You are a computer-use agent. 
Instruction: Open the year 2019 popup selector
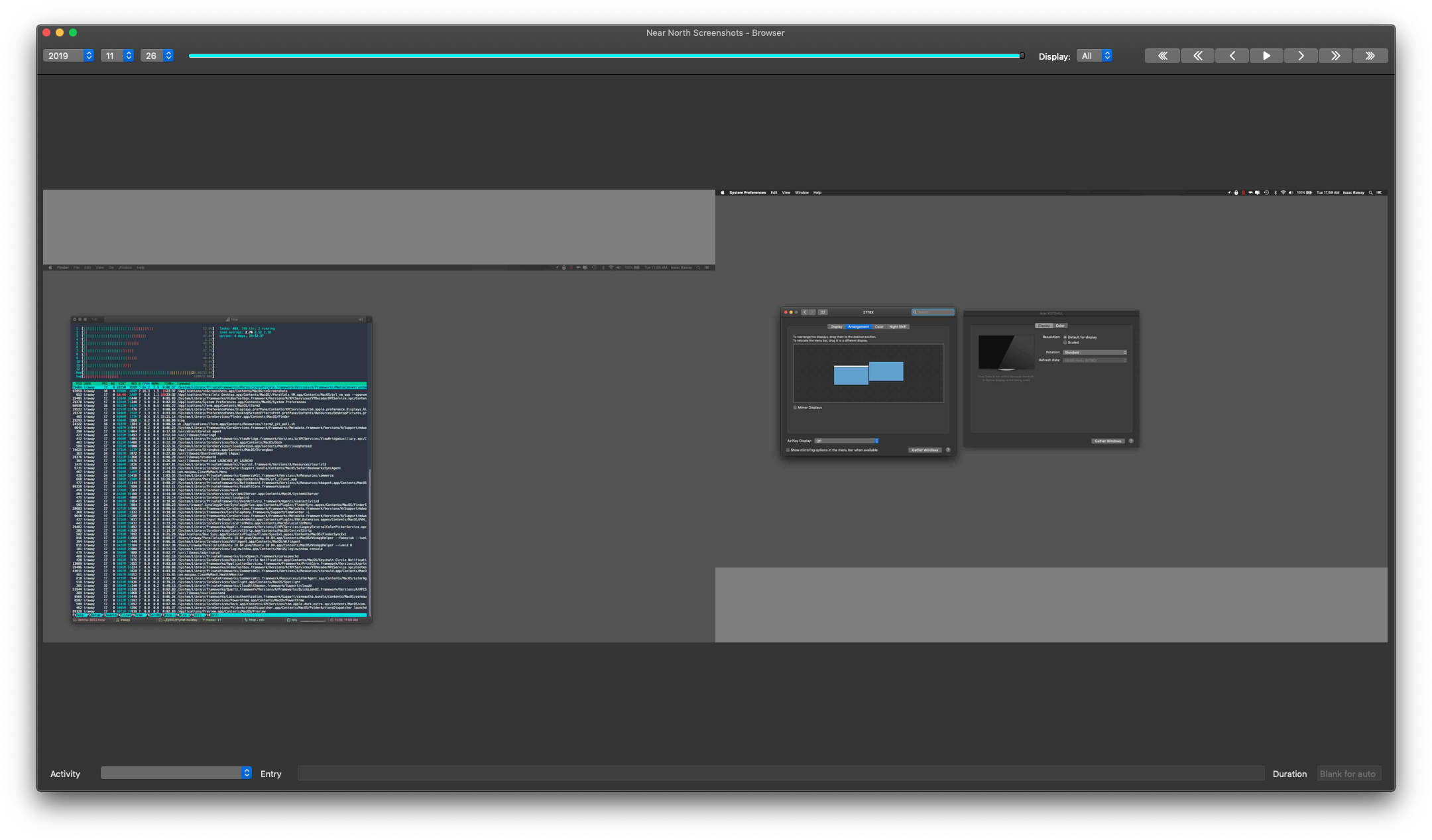[68, 56]
